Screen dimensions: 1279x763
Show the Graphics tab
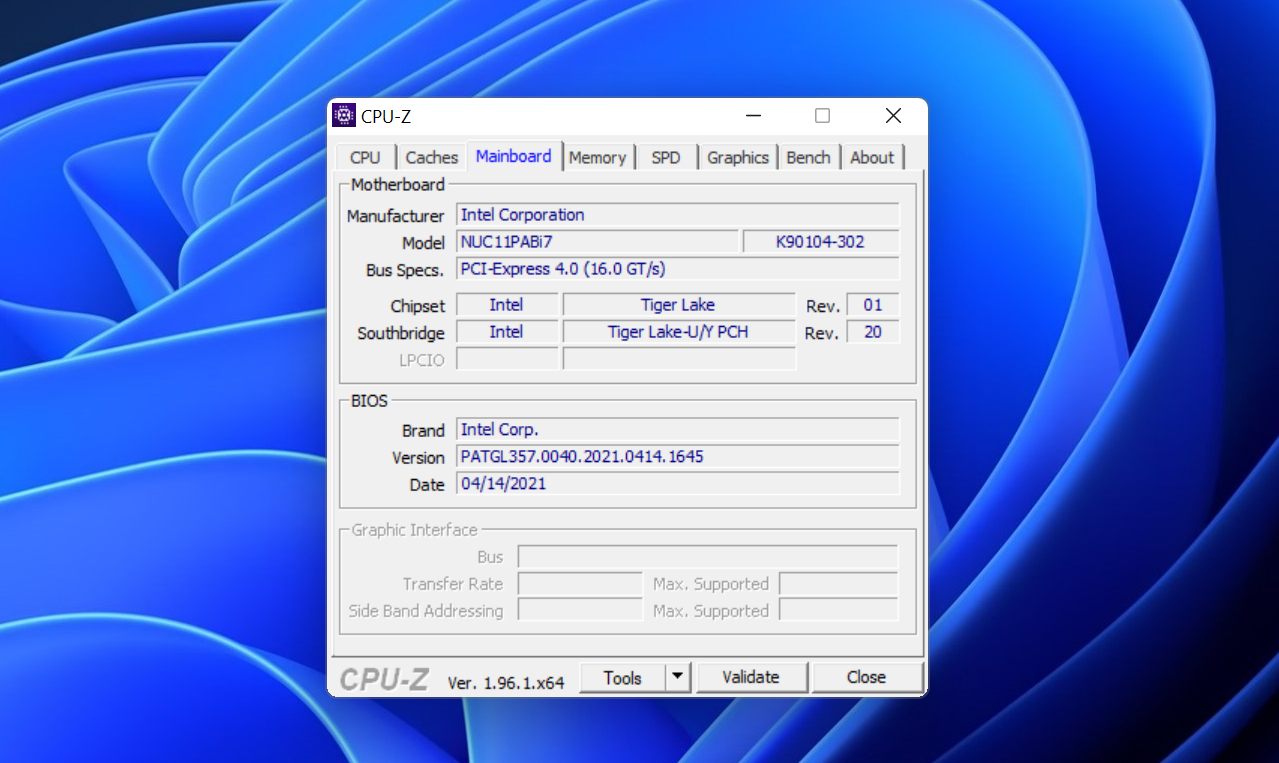738,157
